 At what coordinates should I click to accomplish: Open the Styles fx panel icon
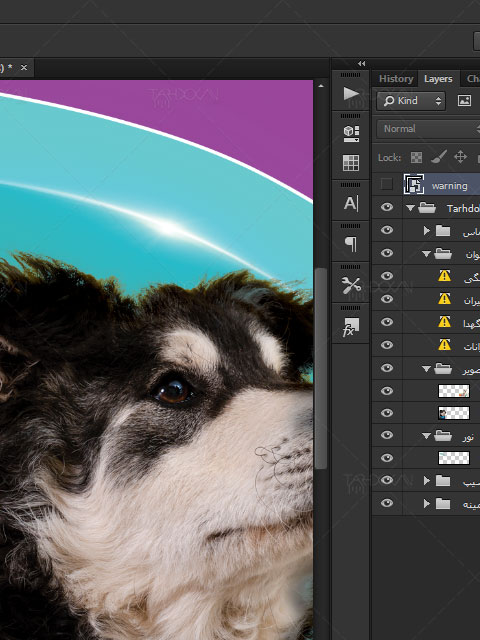tap(351, 327)
